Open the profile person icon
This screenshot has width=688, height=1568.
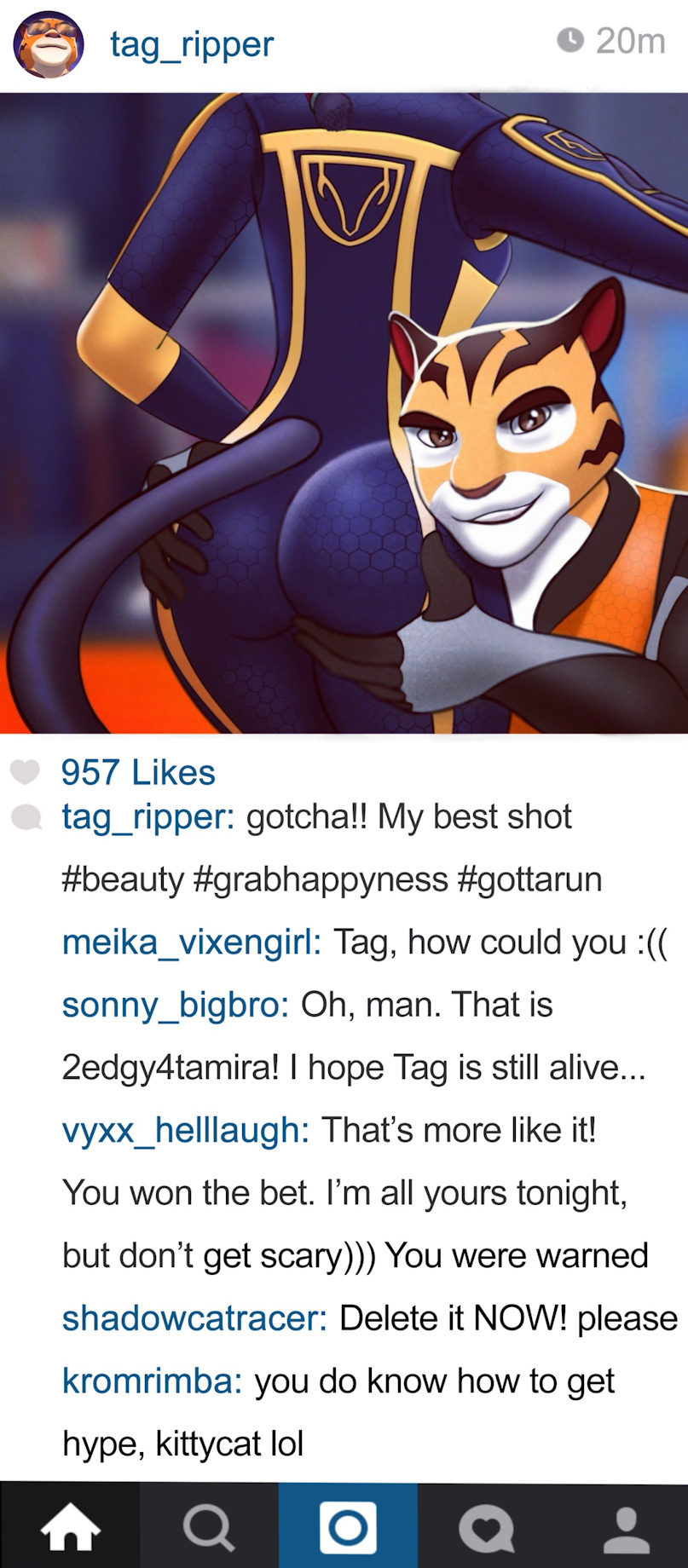[627, 1529]
